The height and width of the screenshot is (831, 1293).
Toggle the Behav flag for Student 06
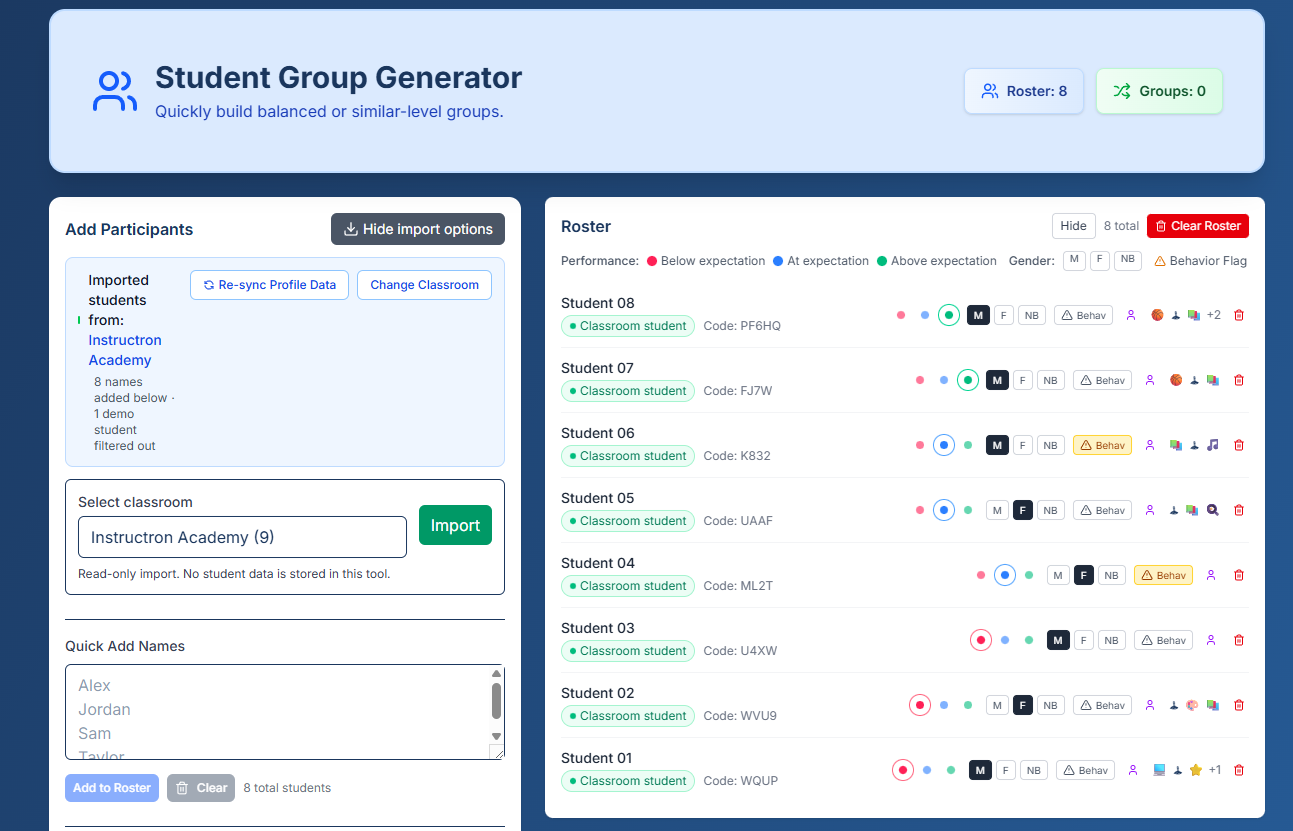tap(1102, 445)
